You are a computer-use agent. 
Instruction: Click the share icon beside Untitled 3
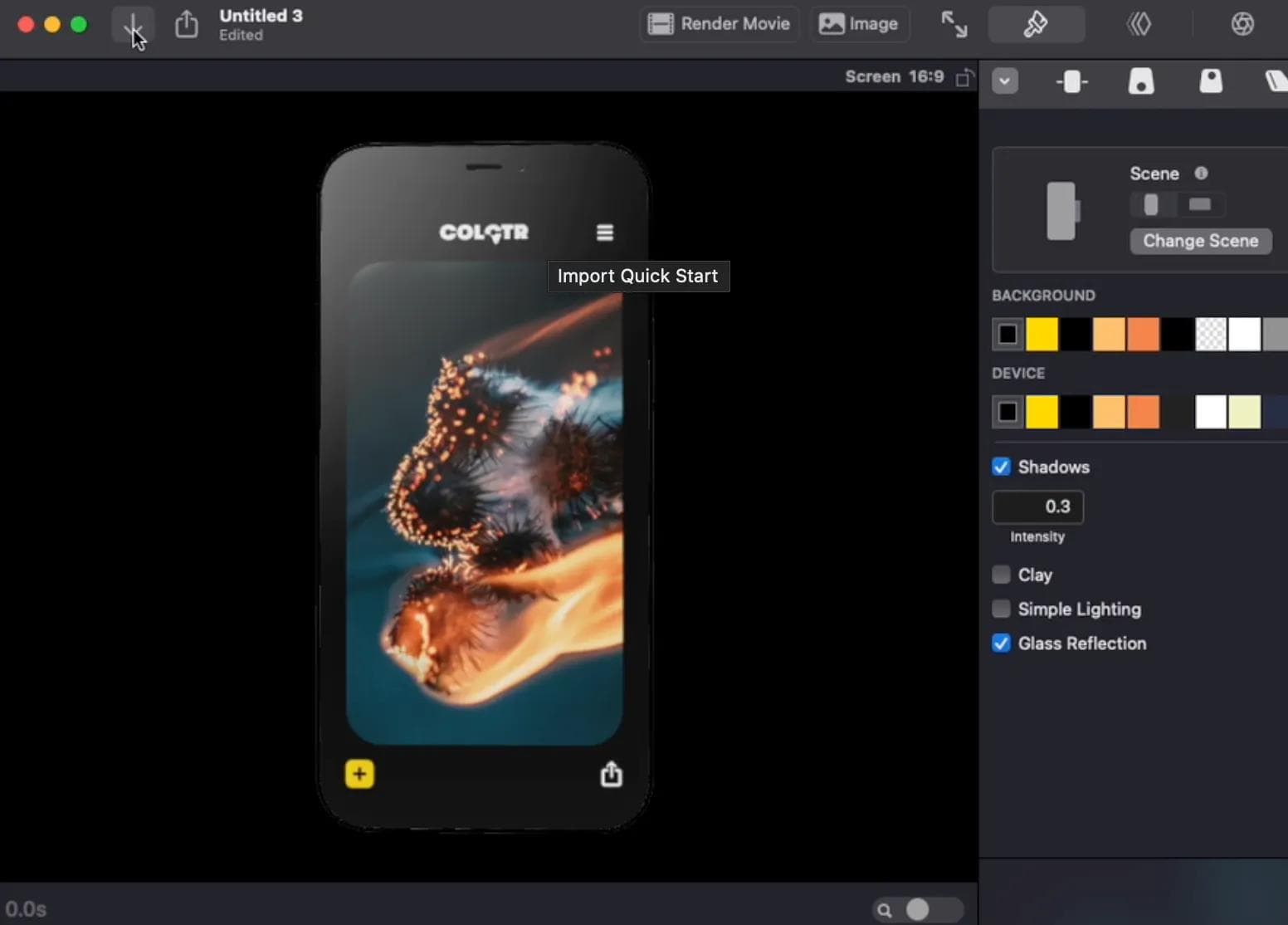coord(186,25)
